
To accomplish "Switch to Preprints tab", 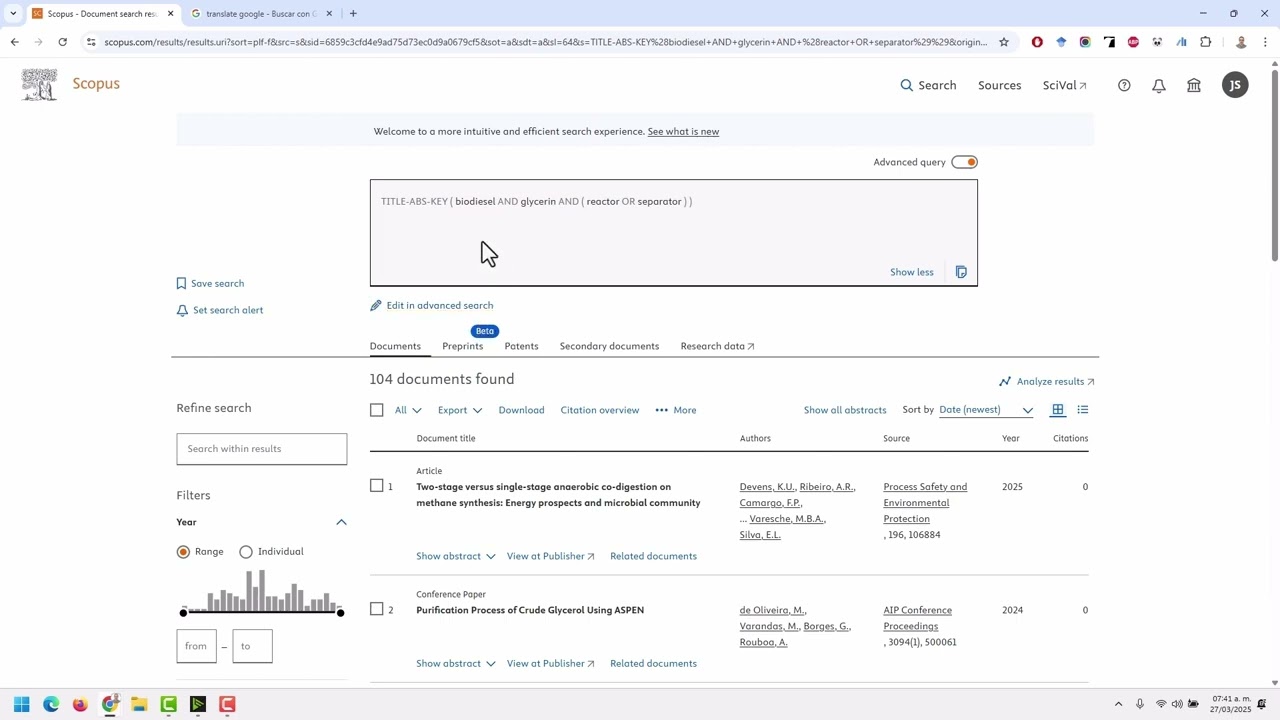I will point(462,346).
